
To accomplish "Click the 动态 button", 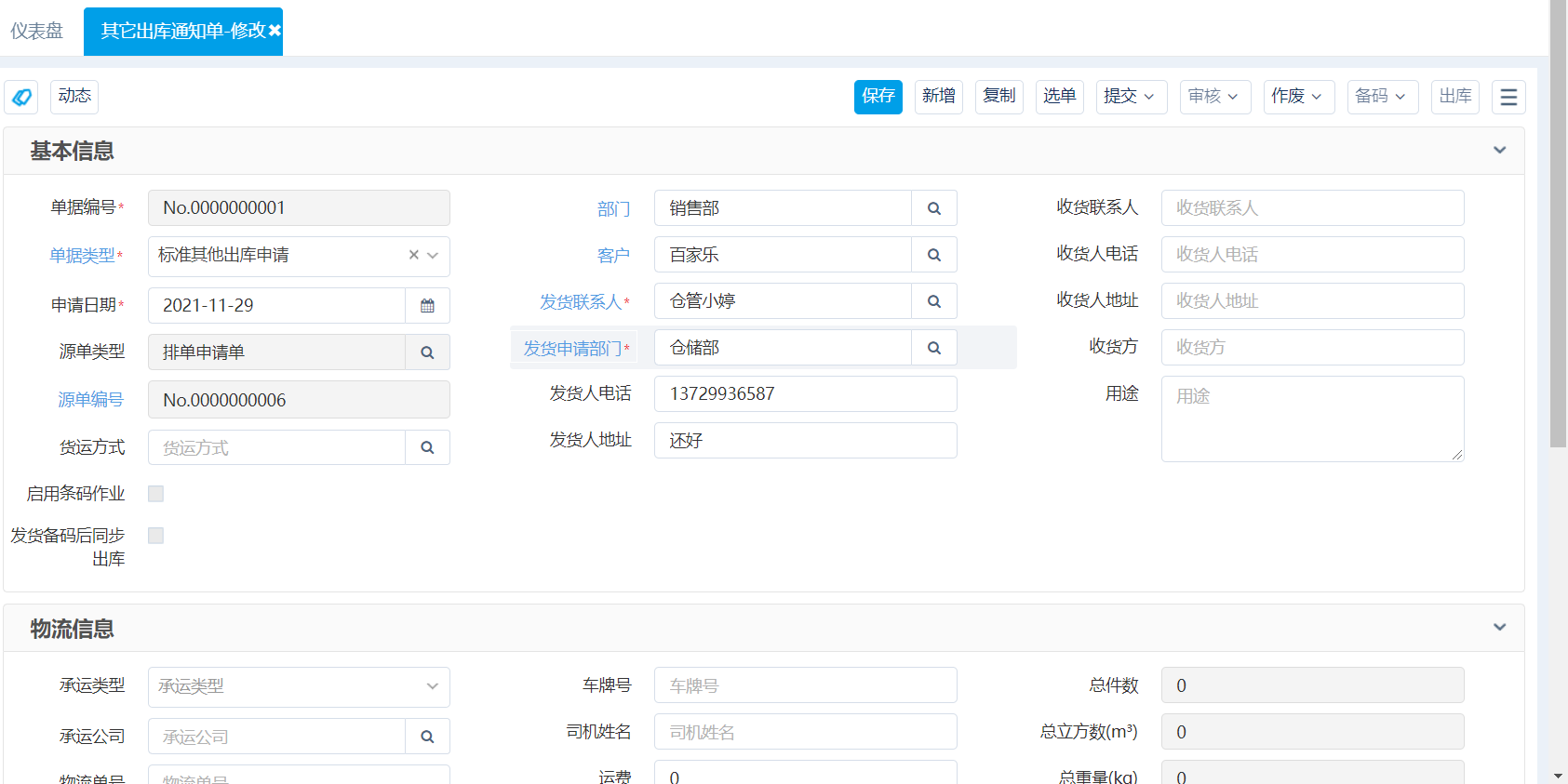I will click(x=74, y=97).
